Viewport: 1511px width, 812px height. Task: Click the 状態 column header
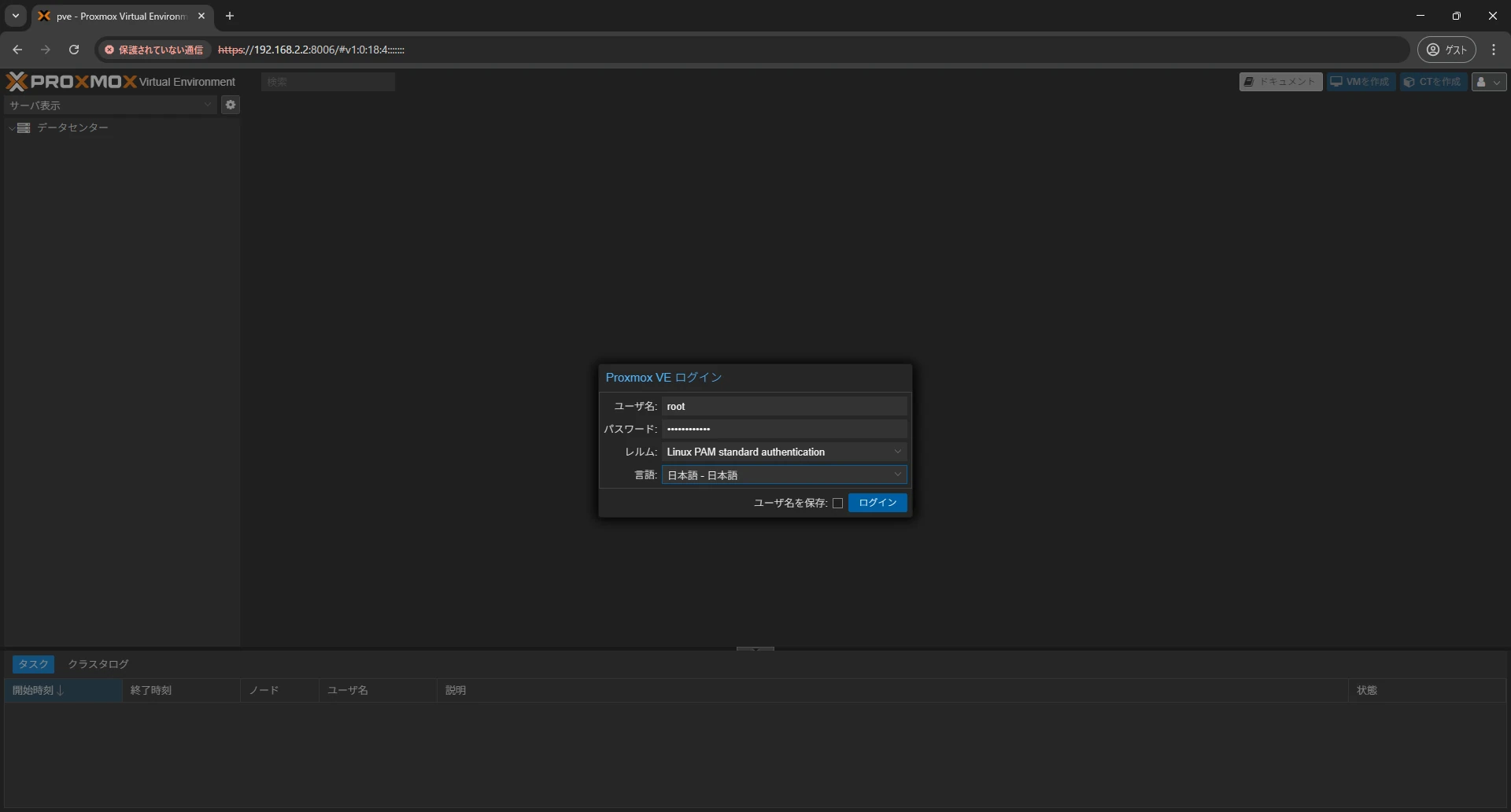click(x=1427, y=690)
